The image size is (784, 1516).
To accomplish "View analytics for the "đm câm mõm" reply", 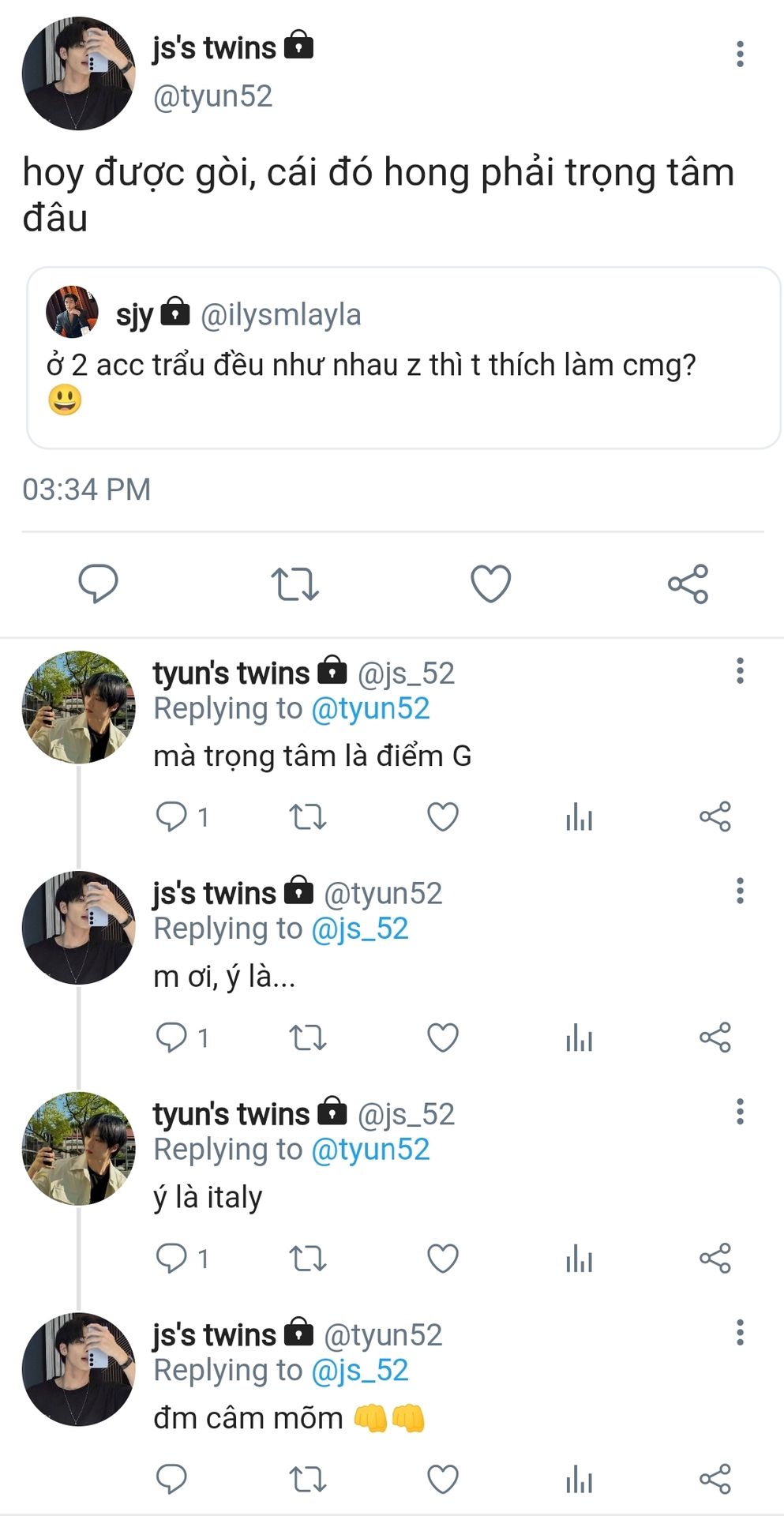I will pyautogui.click(x=579, y=1479).
